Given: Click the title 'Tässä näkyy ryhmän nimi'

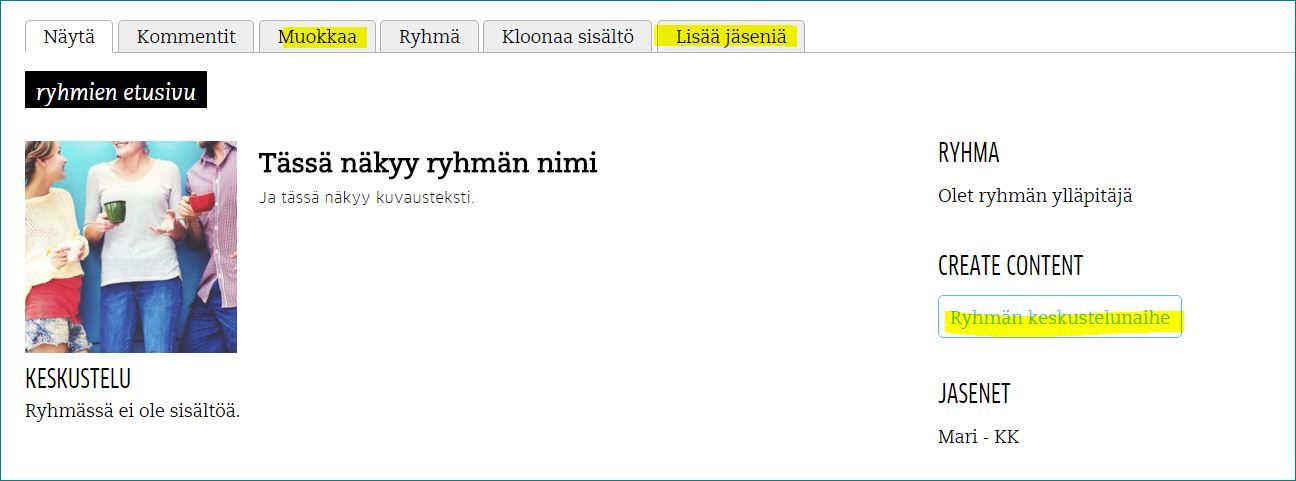Looking at the screenshot, I should [427, 162].
